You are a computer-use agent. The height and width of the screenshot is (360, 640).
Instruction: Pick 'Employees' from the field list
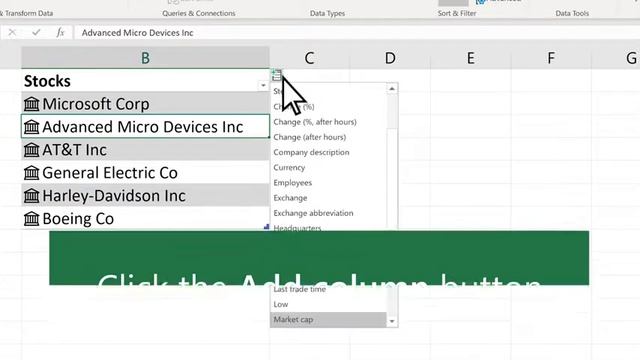click(x=292, y=182)
